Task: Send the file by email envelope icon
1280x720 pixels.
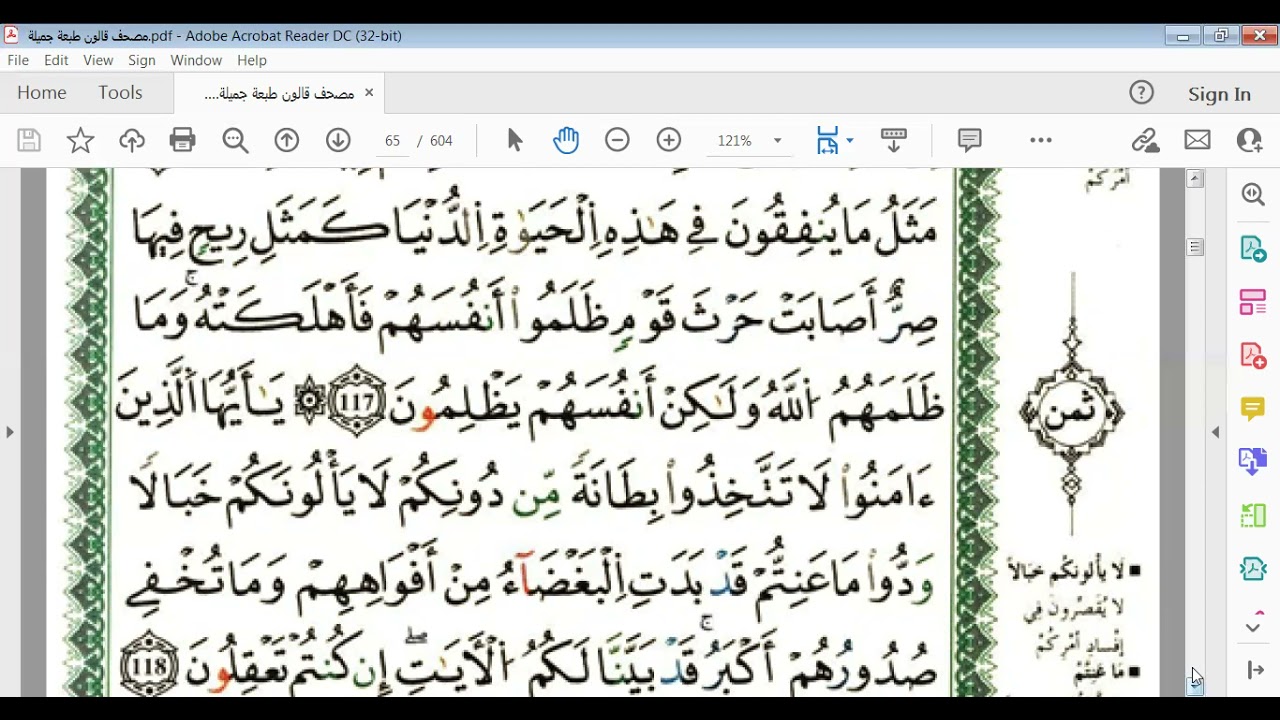Action: point(1197,141)
